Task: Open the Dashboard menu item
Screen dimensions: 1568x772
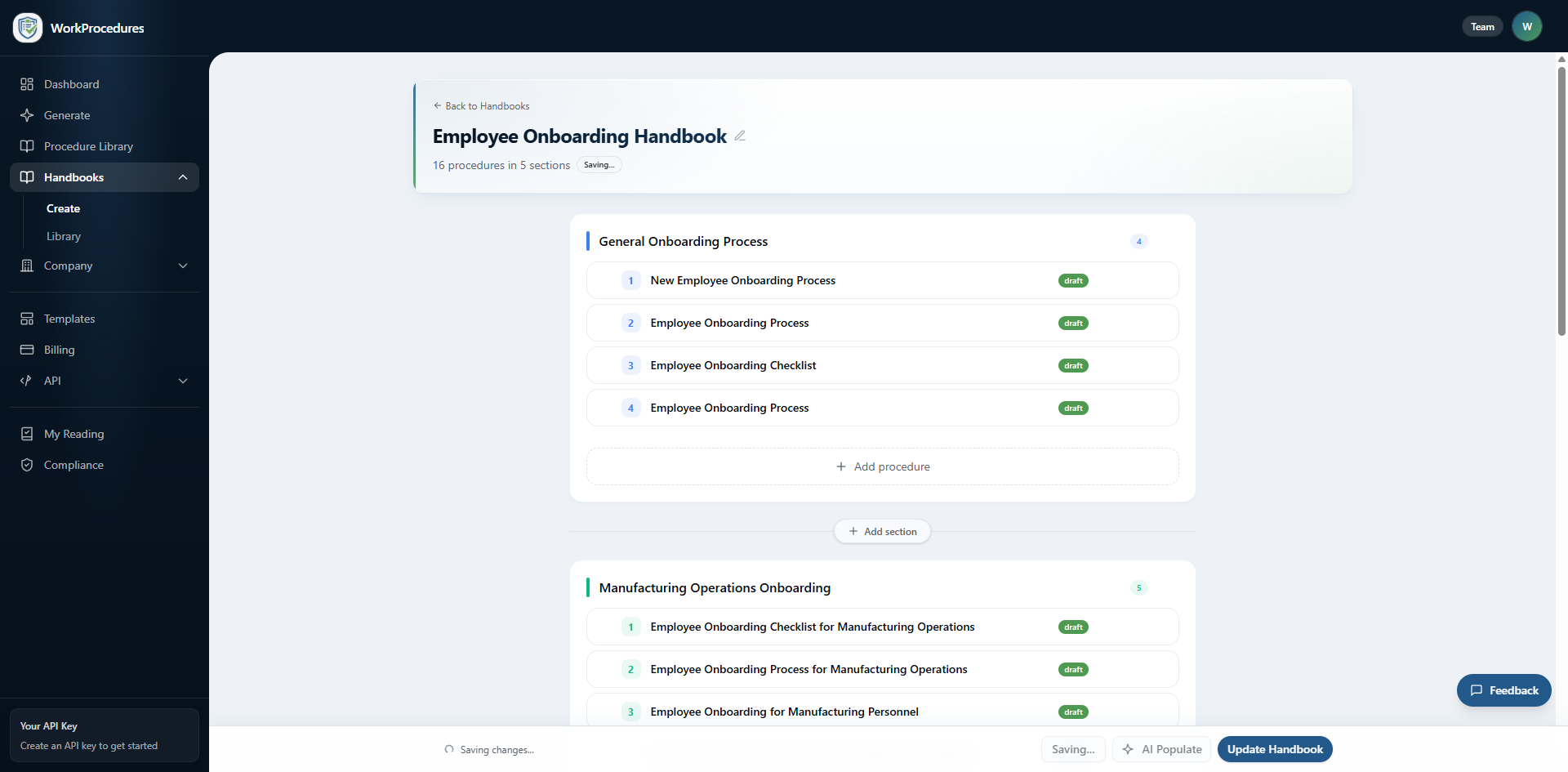Action: point(105,84)
